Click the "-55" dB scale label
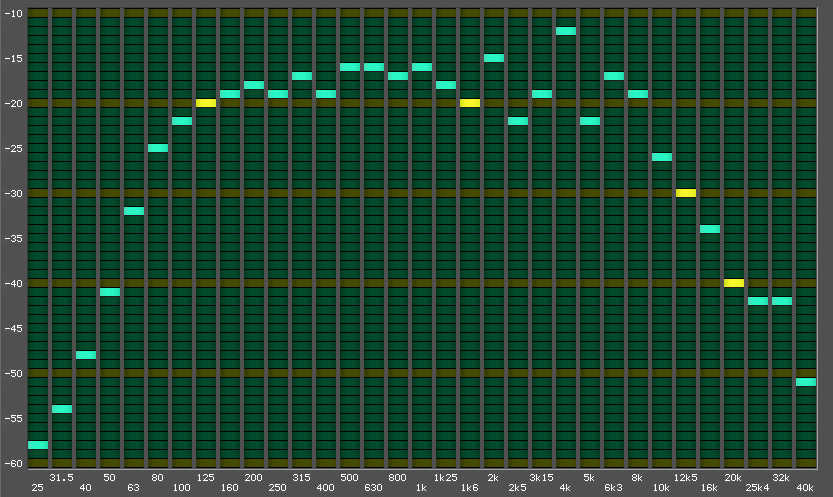Image resolution: width=833 pixels, height=497 pixels. pyautogui.click(x=14, y=418)
